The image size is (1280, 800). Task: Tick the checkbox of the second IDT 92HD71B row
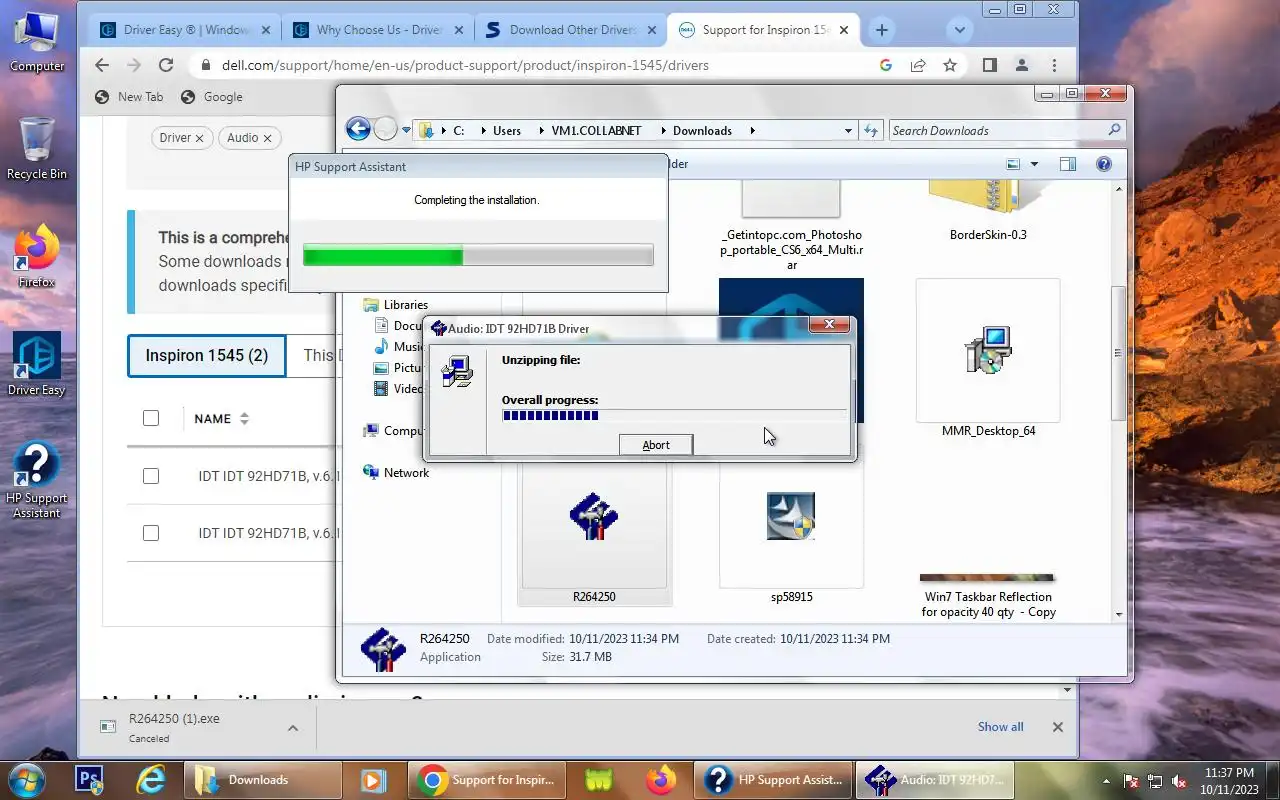pos(151,533)
